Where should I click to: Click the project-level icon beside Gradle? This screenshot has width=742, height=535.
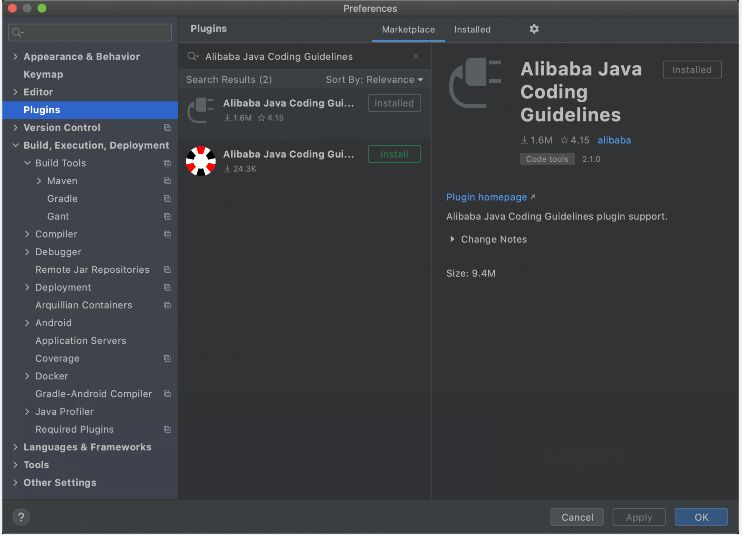click(x=167, y=199)
